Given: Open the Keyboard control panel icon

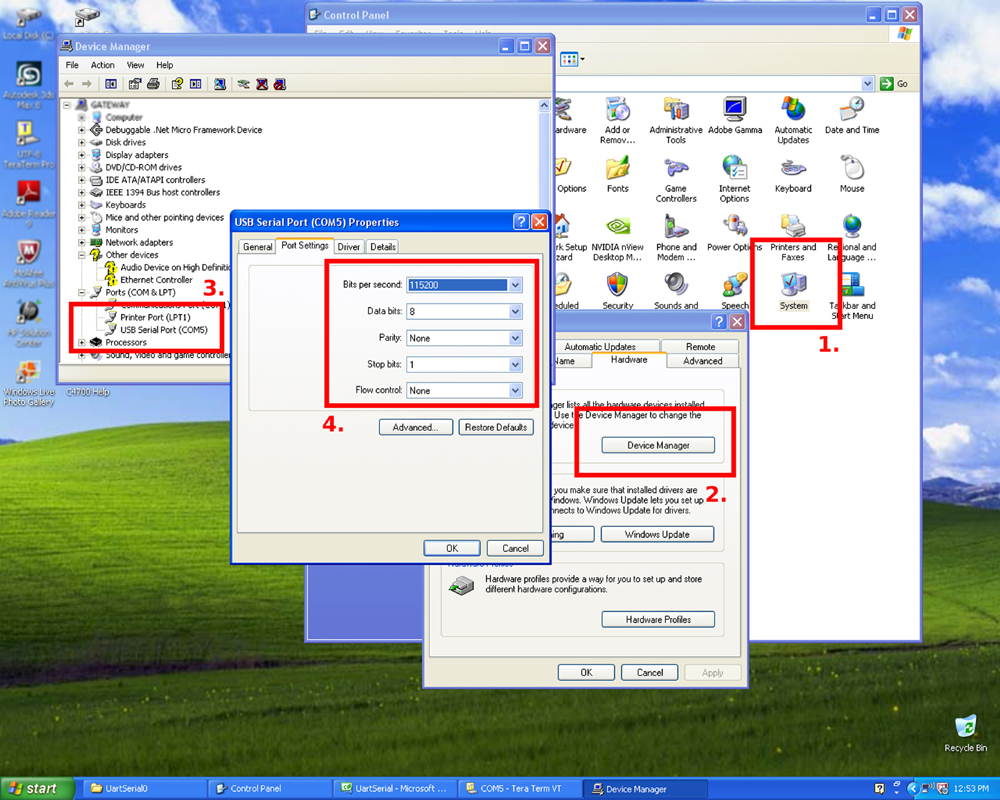Looking at the screenshot, I should 793,174.
